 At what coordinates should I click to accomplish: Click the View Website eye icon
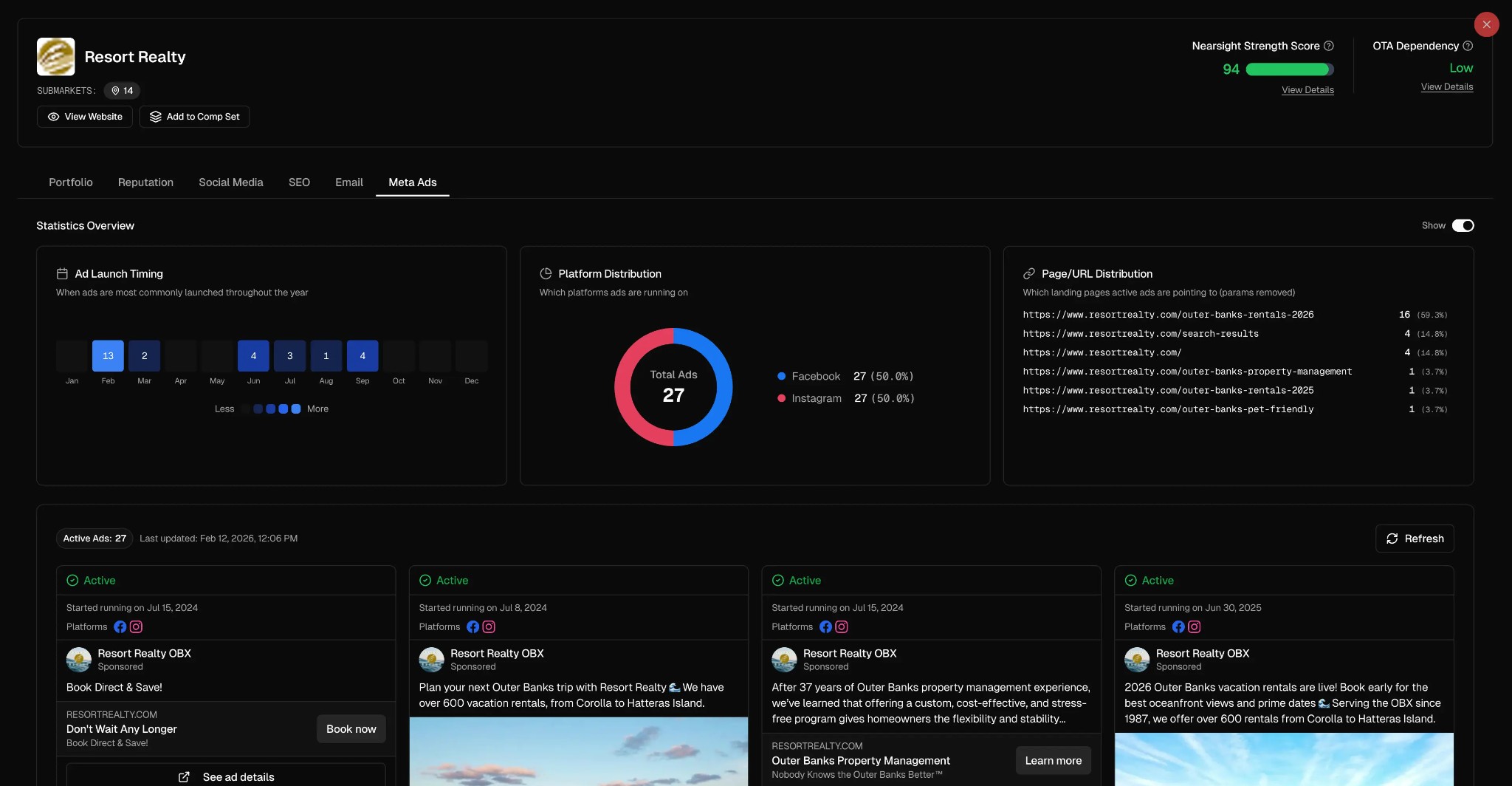(52, 117)
